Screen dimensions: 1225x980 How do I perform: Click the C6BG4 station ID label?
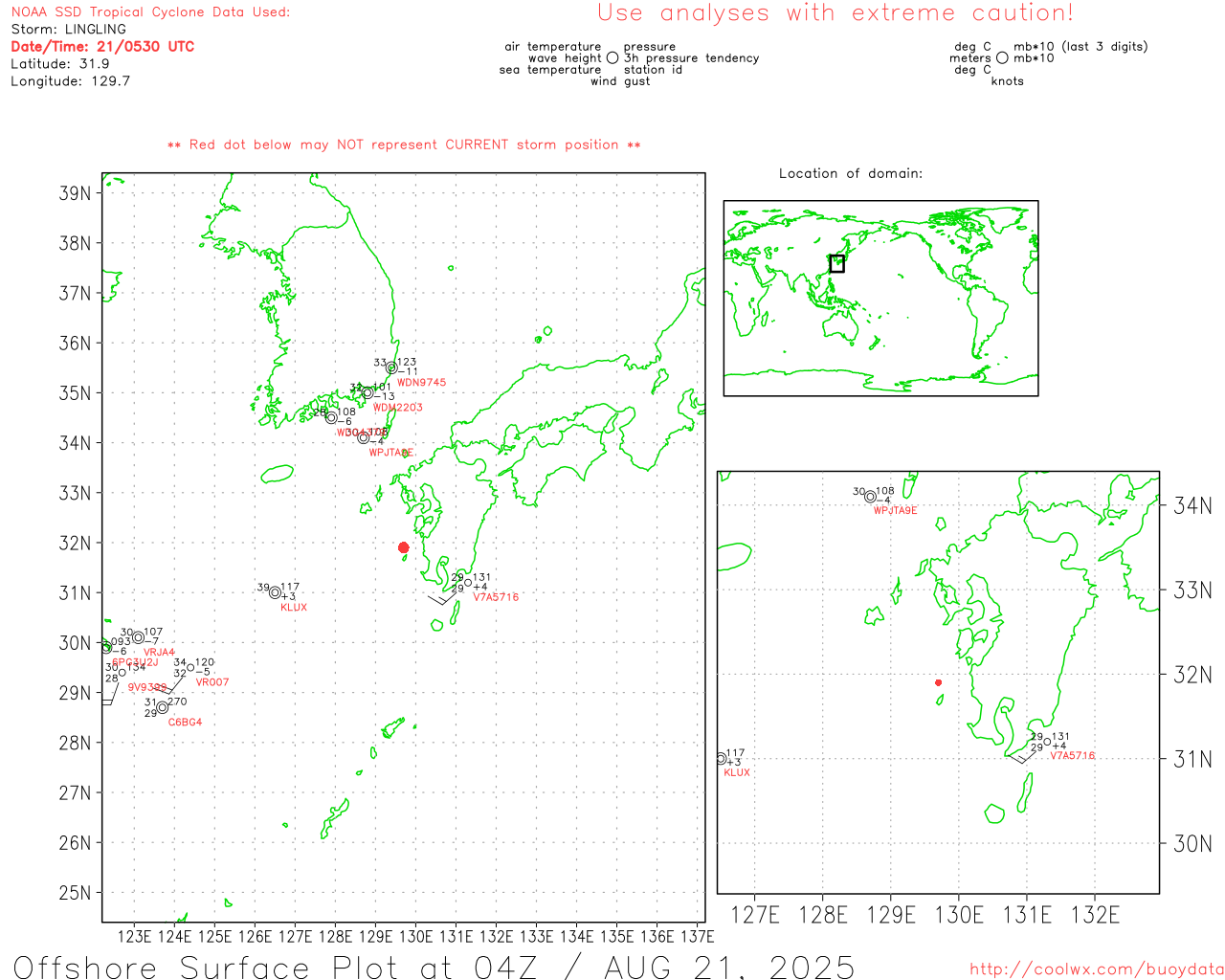tap(185, 723)
